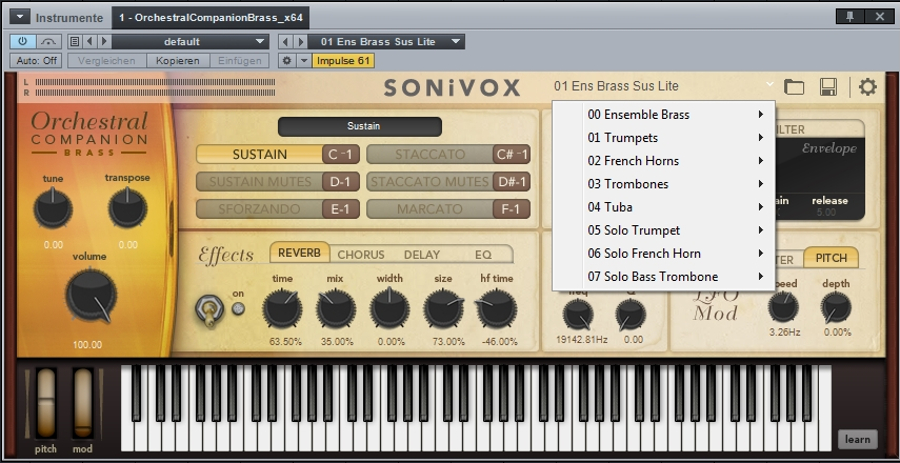900x463 pixels.
Task: Flip the reverb on toggle switch
Action: pos(208,310)
